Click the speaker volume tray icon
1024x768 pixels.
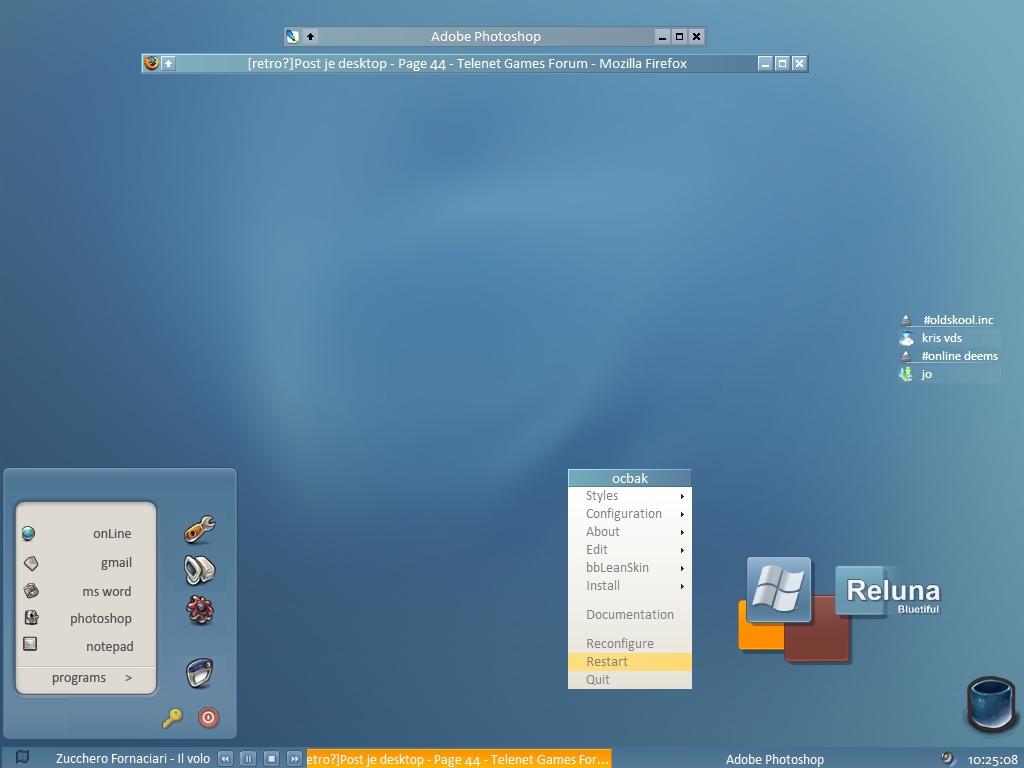[x=948, y=759]
